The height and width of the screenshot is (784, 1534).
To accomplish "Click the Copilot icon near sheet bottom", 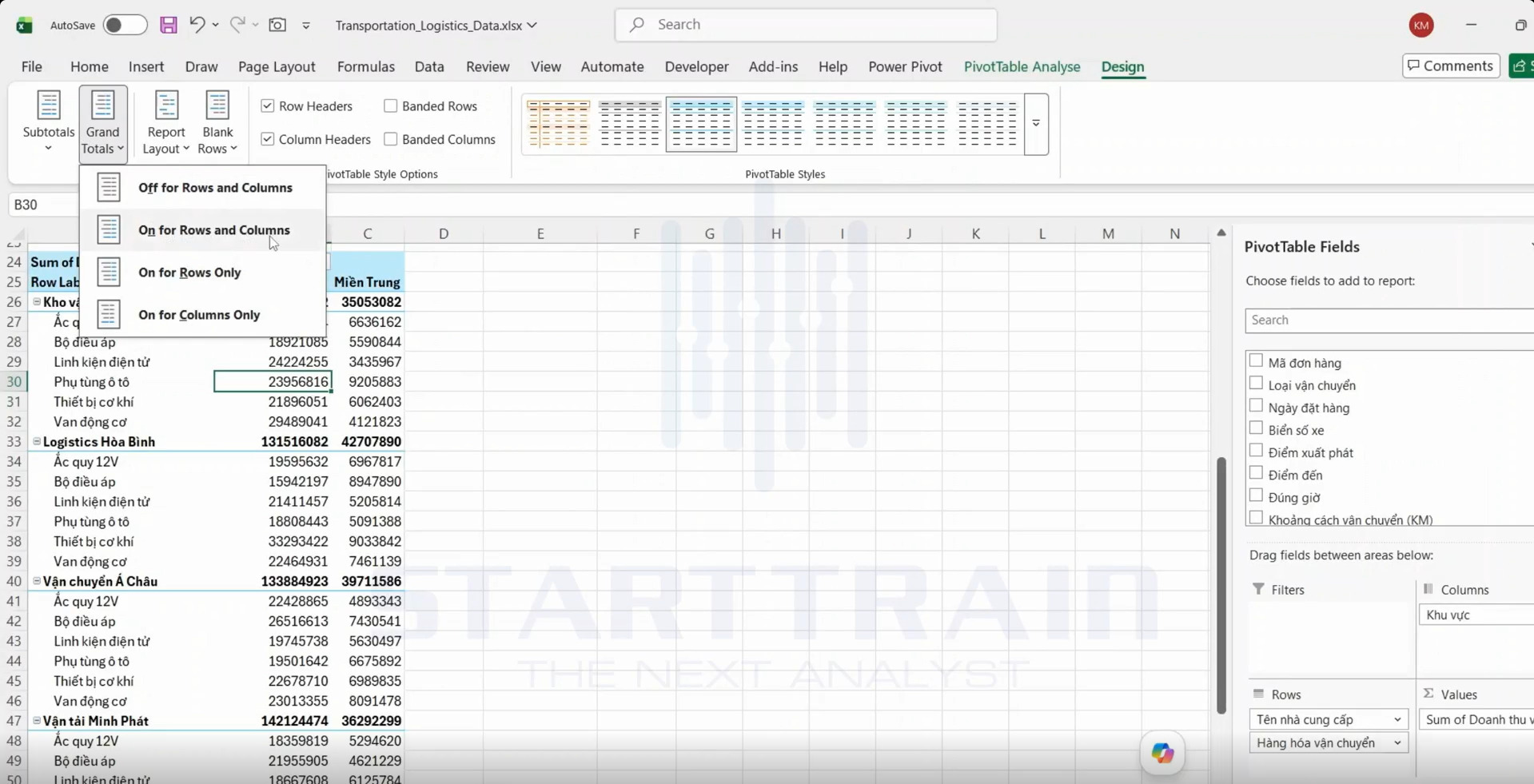I will tap(1162, 753).
